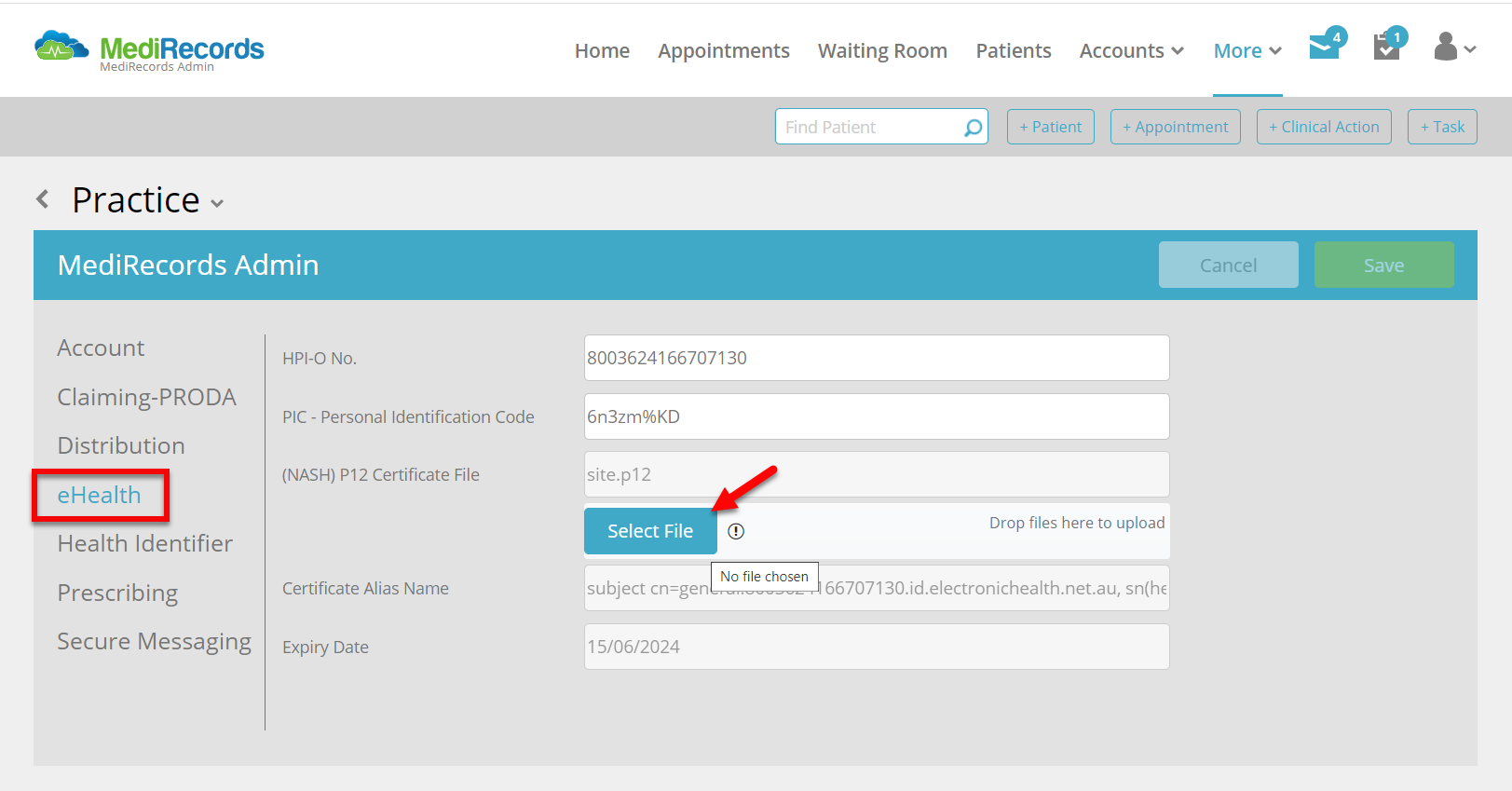Viewport: 1512px width, 791px height.
Task: Cancel the practice settings changes
Action: pyautogui.click(x=1228, y=265)
